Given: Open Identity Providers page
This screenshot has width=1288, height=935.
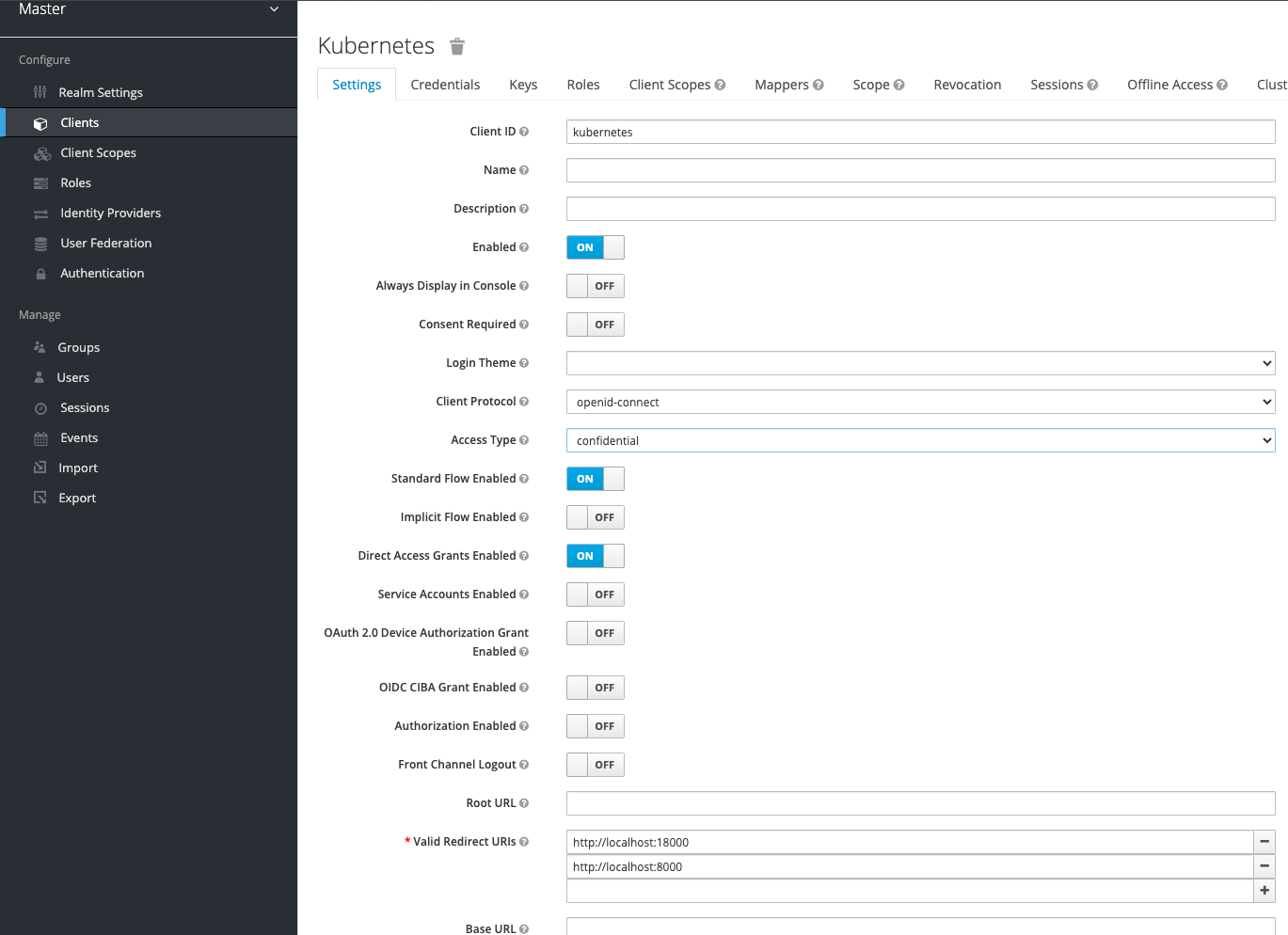Looking at the screenshot, I should tap(111, 214).
